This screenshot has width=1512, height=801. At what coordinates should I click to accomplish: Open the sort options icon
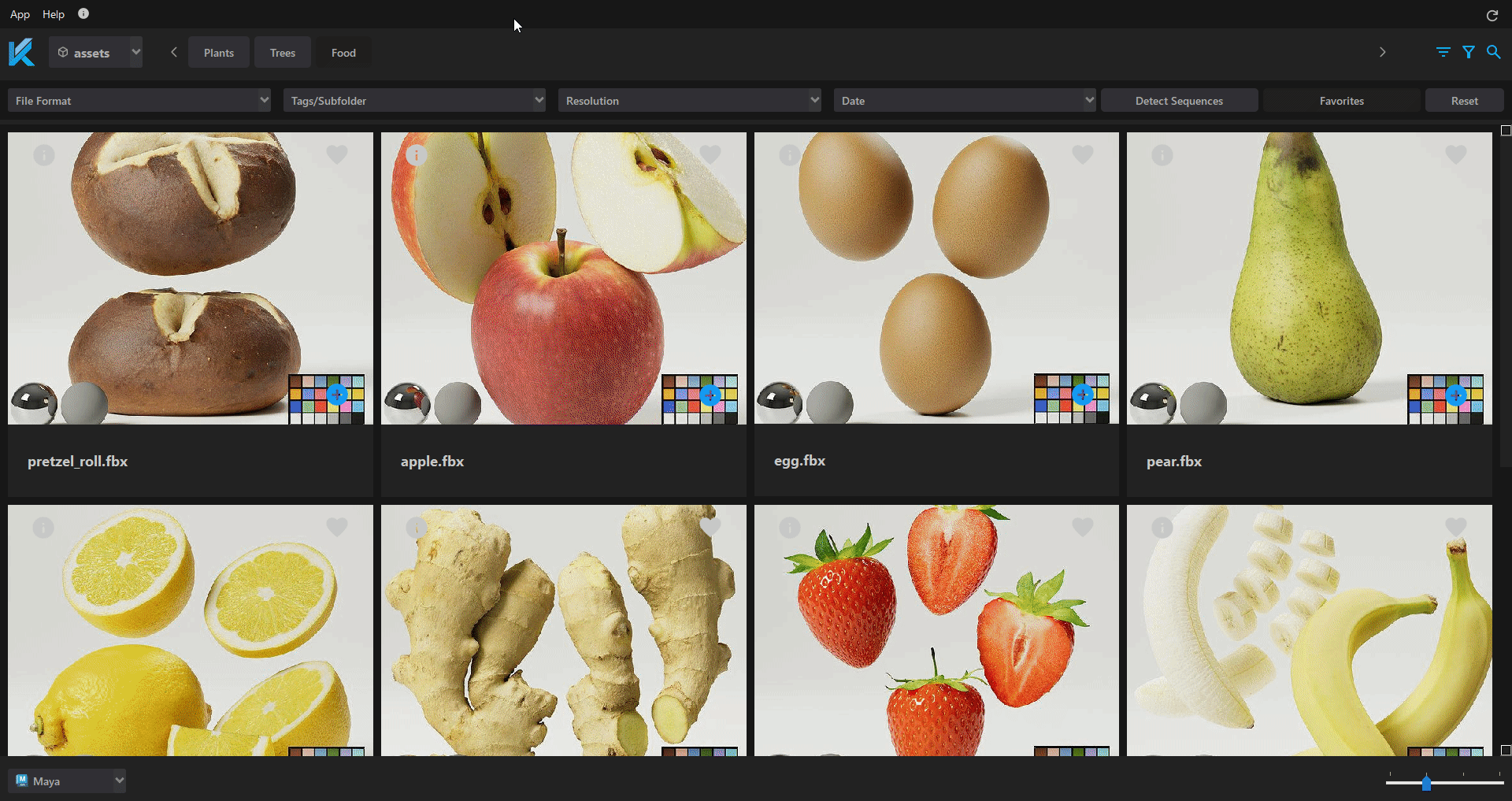coord(1443,52)
